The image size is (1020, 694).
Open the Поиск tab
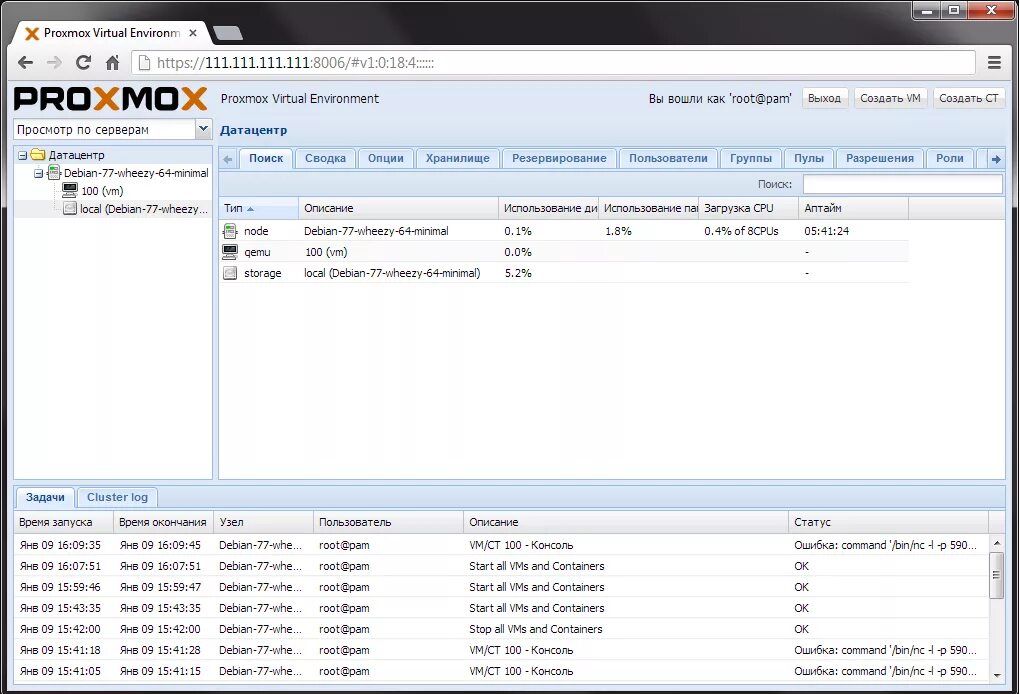click(x=266, y=158)
